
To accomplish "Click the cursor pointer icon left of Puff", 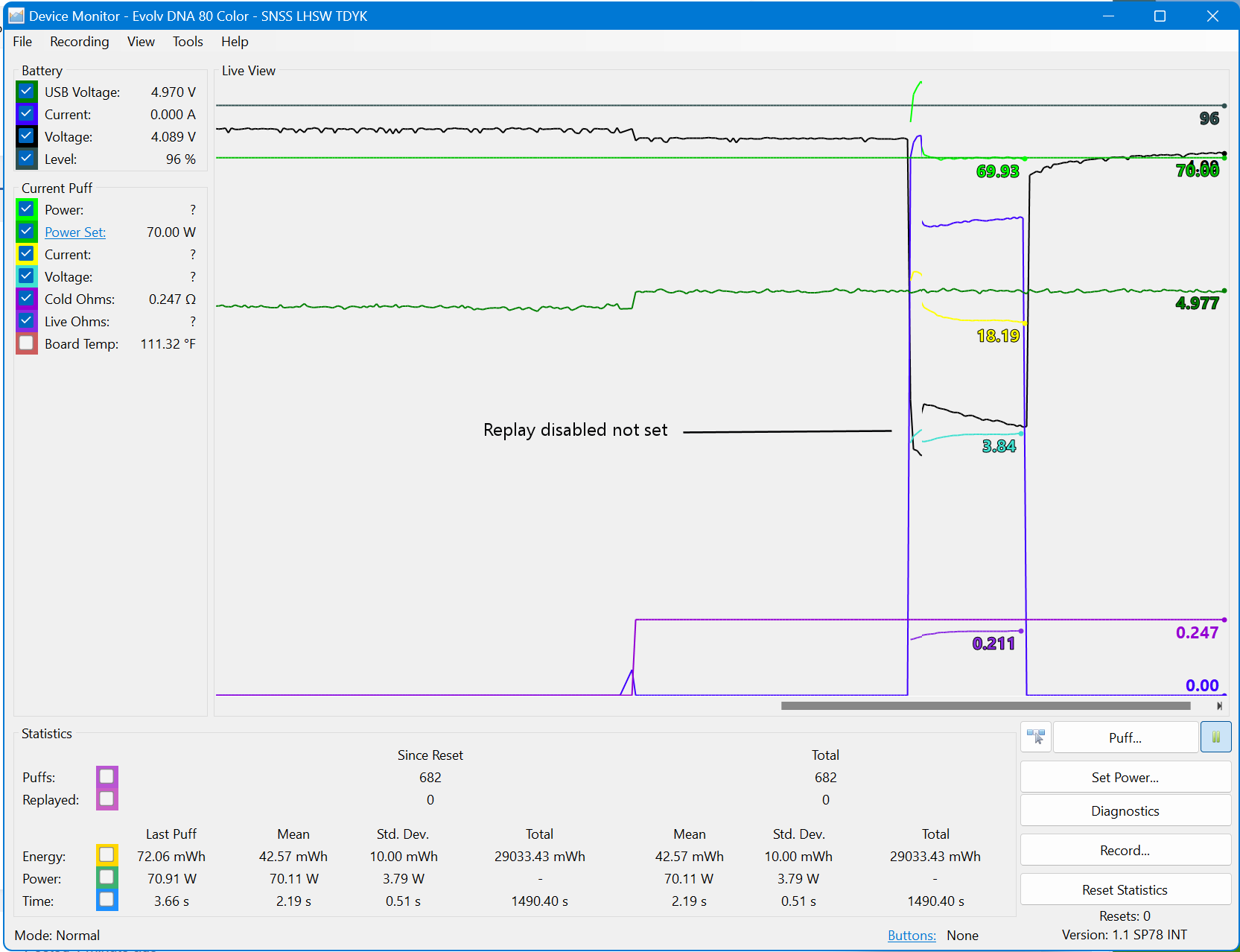I will pyautogui.click(x=1036, y=737).
